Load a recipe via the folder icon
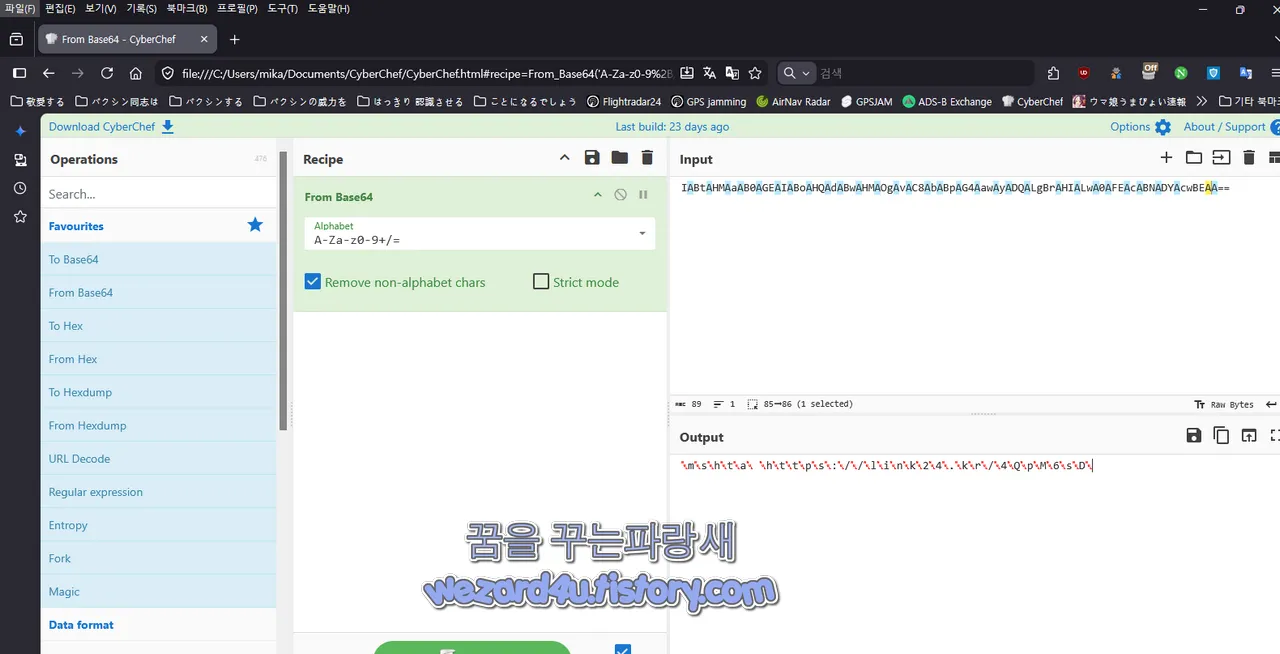Image resolution: width=1280 pixels, height=654 pixels. pos(620,158)
